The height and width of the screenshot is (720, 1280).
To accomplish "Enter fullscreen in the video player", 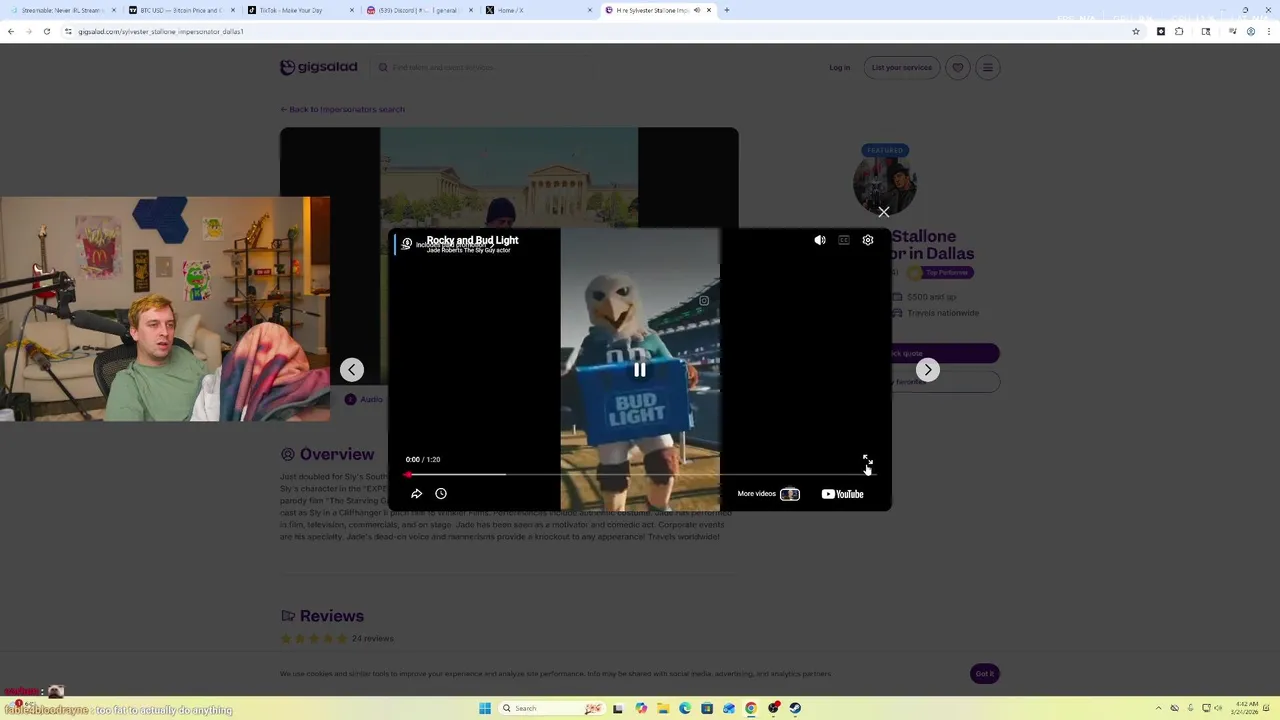I will (x=867, y=459).
